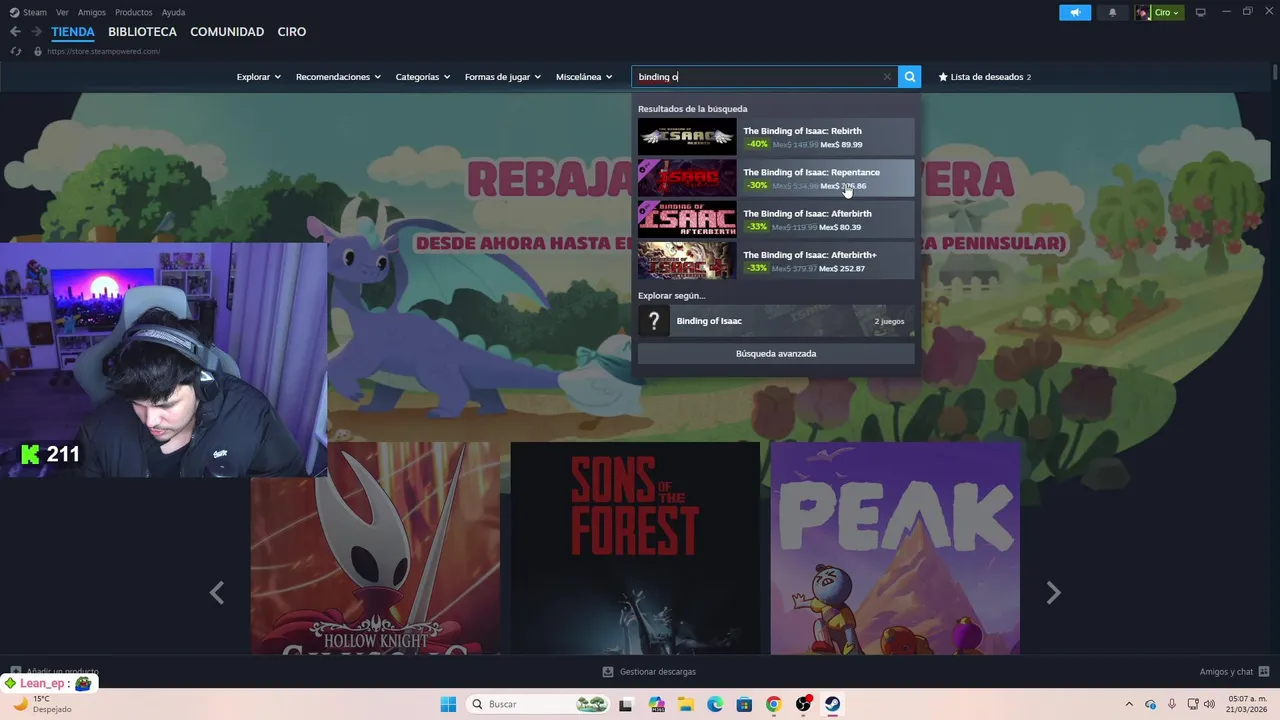This screenshot has height=720, width=1280.
Task: Open Gestionar descargas
Action: click(x=649, y=672)
